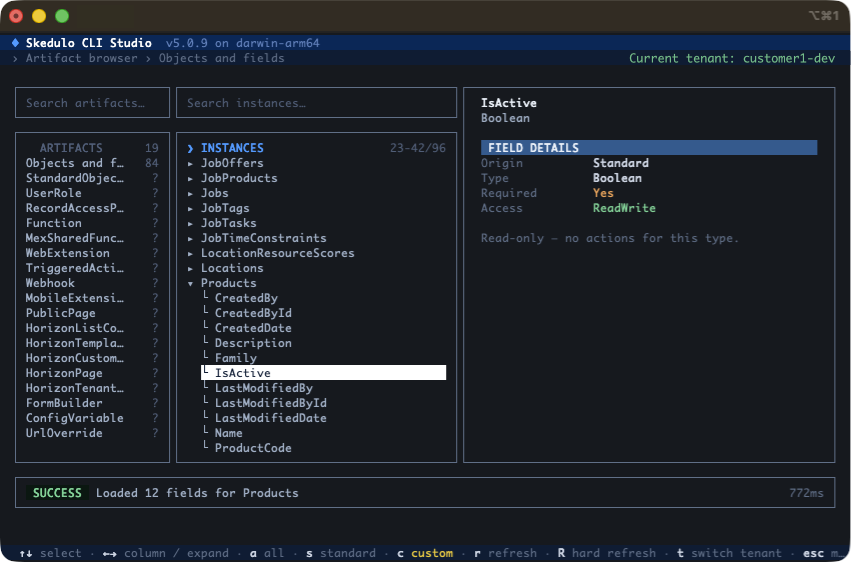Select the HorizonCustom artifact type
The height and width of the screenshot is (563, 853).
tap(92, 358)
